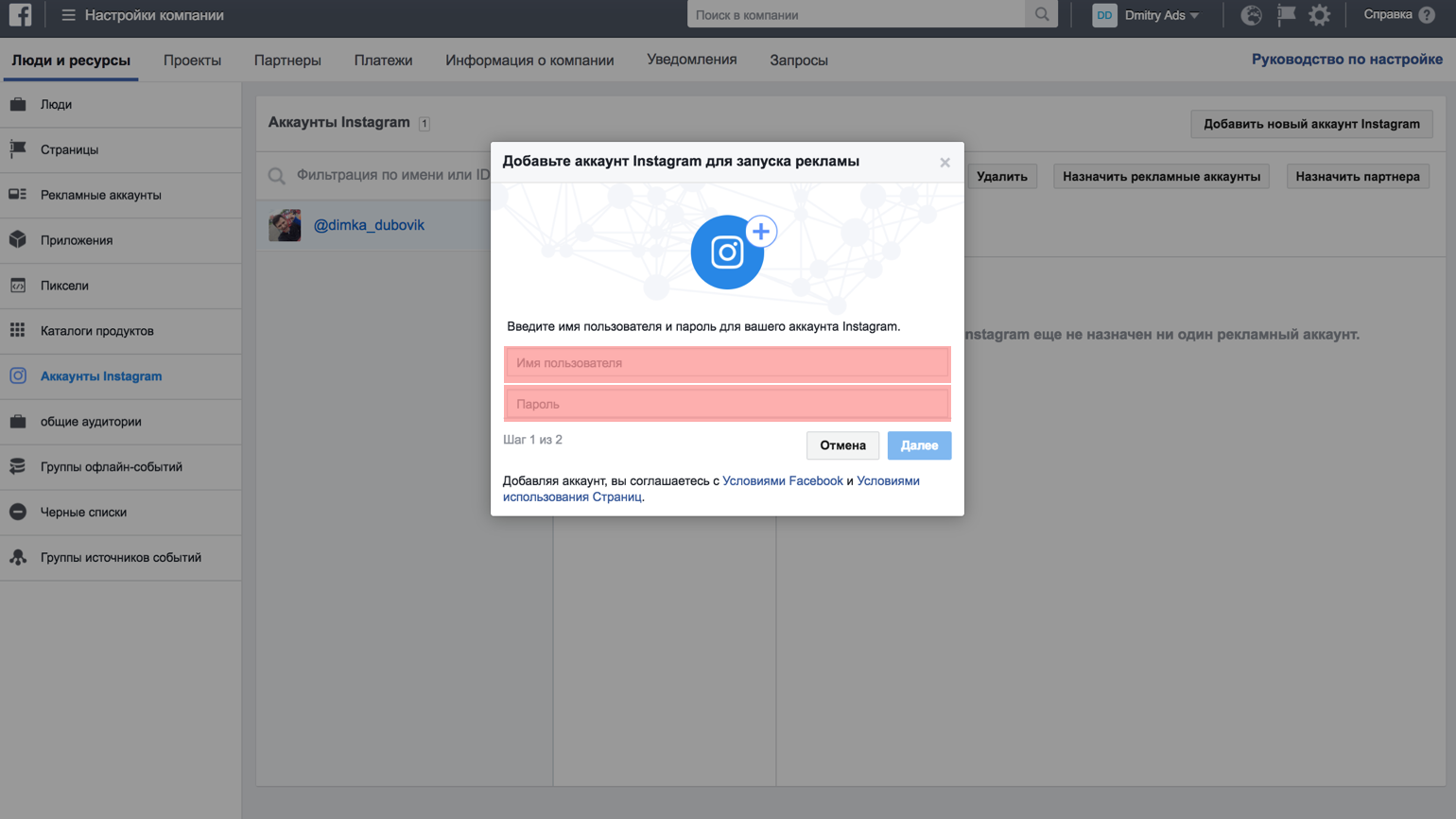The height and width of the screenshot is (819, 1456).
Task: Click the Люди briefcase icon in sidebar
Action: [x=18, y=104]
